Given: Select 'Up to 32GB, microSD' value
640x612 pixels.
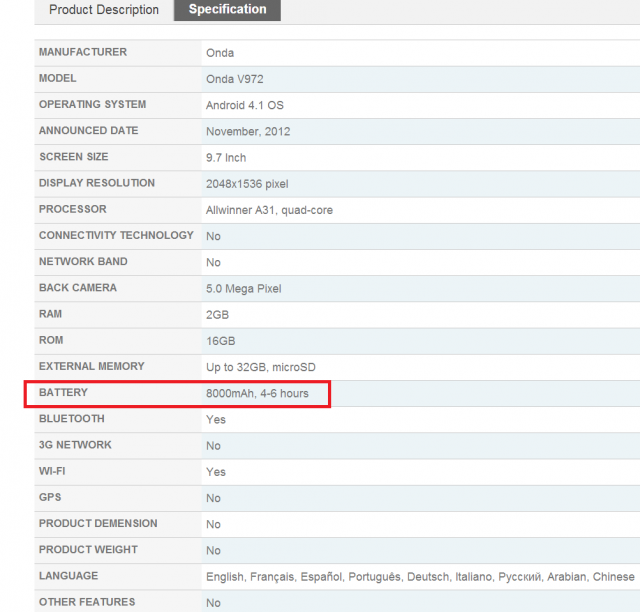Looking at the screenshot, I should [x=261, y=367].
